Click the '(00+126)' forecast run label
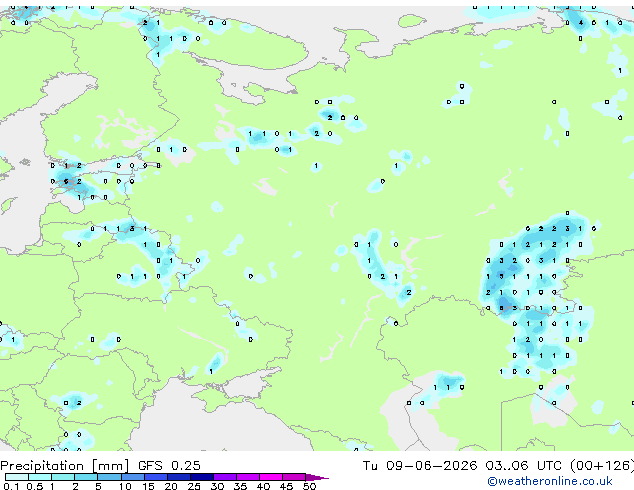 click(602, 466)
